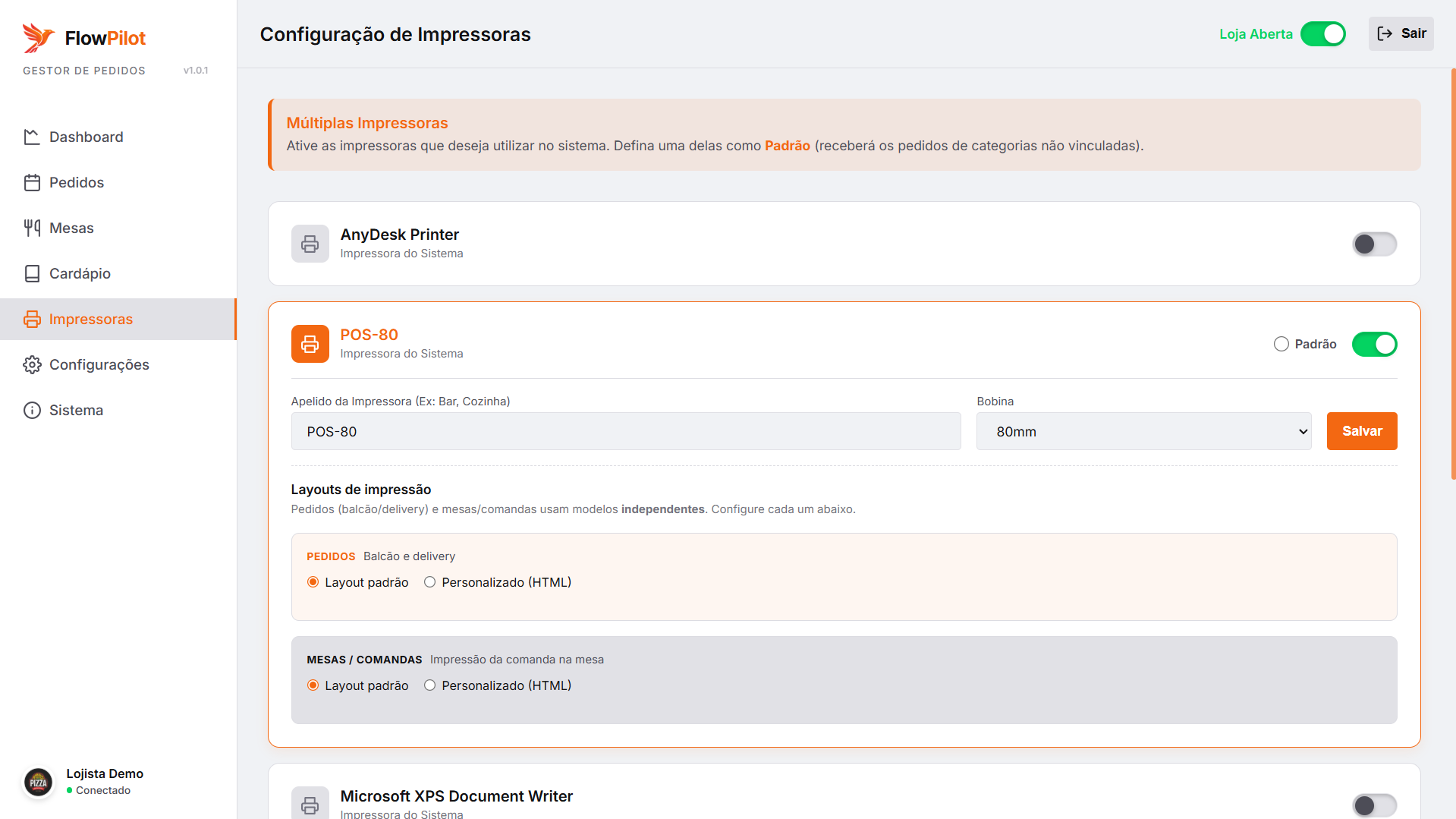Open the Bobina 80mm dropdown
The image size is (1456, 819).
tap(1143, 431)
